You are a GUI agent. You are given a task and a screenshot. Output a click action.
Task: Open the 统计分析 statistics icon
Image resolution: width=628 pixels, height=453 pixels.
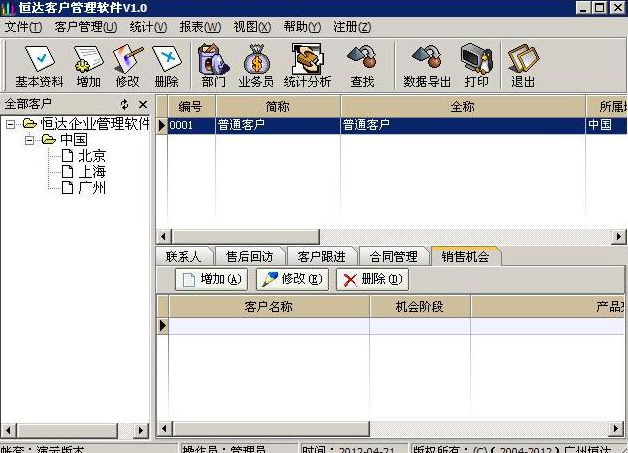[307, 66]
